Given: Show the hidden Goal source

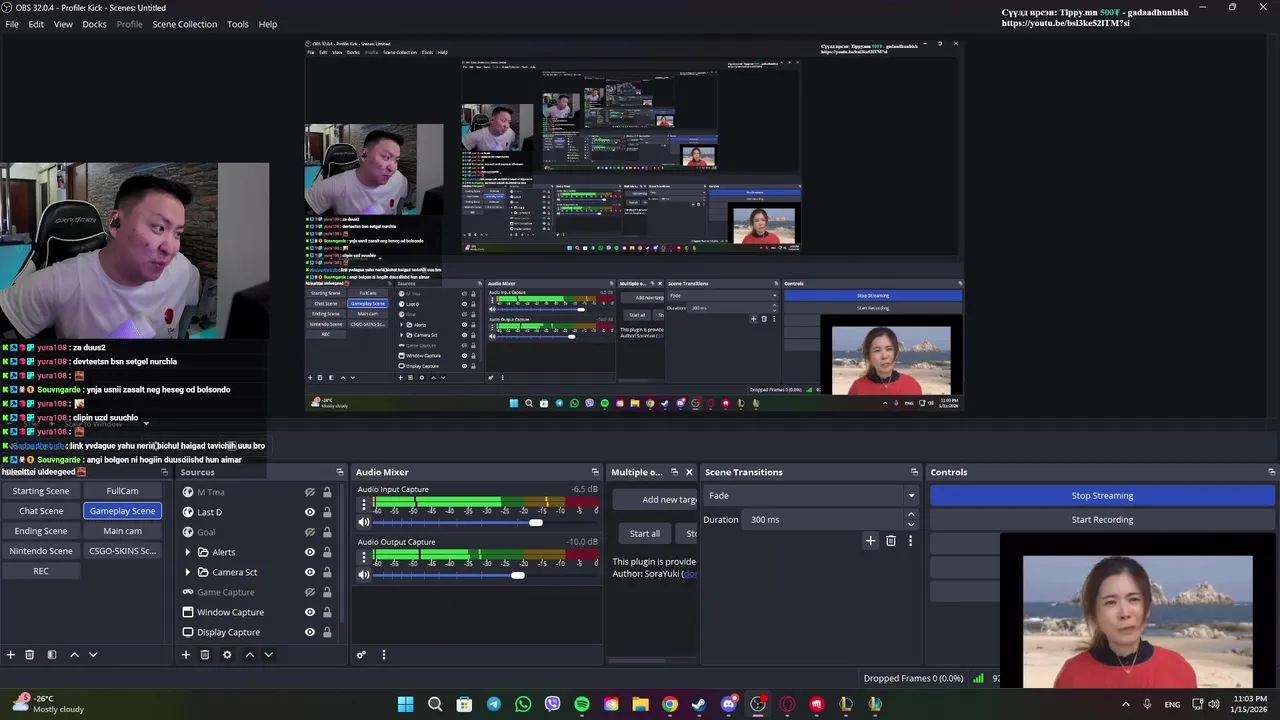Looking at the screenshot, I should point(310,532).
